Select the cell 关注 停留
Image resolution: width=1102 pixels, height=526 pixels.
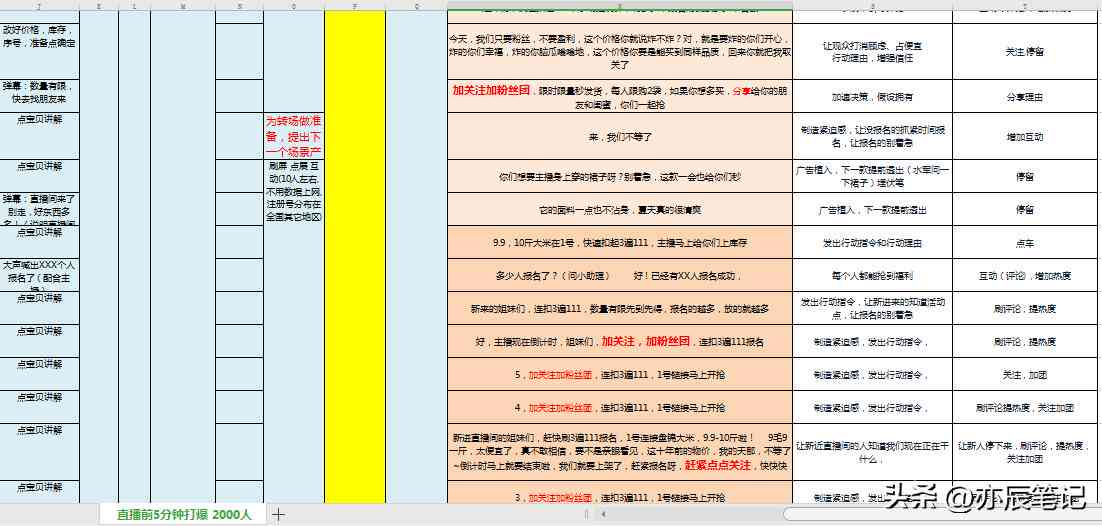[x=1025, y=52]
